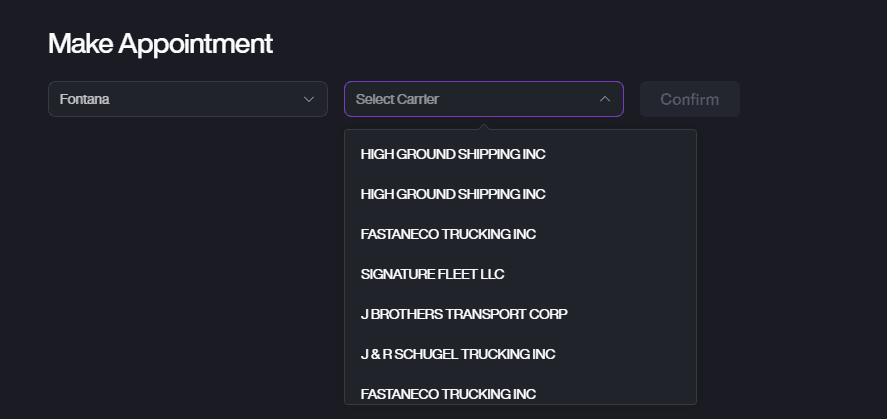Click the Make Appointment heading
887x419 pixels.
(x=160, y=44)
